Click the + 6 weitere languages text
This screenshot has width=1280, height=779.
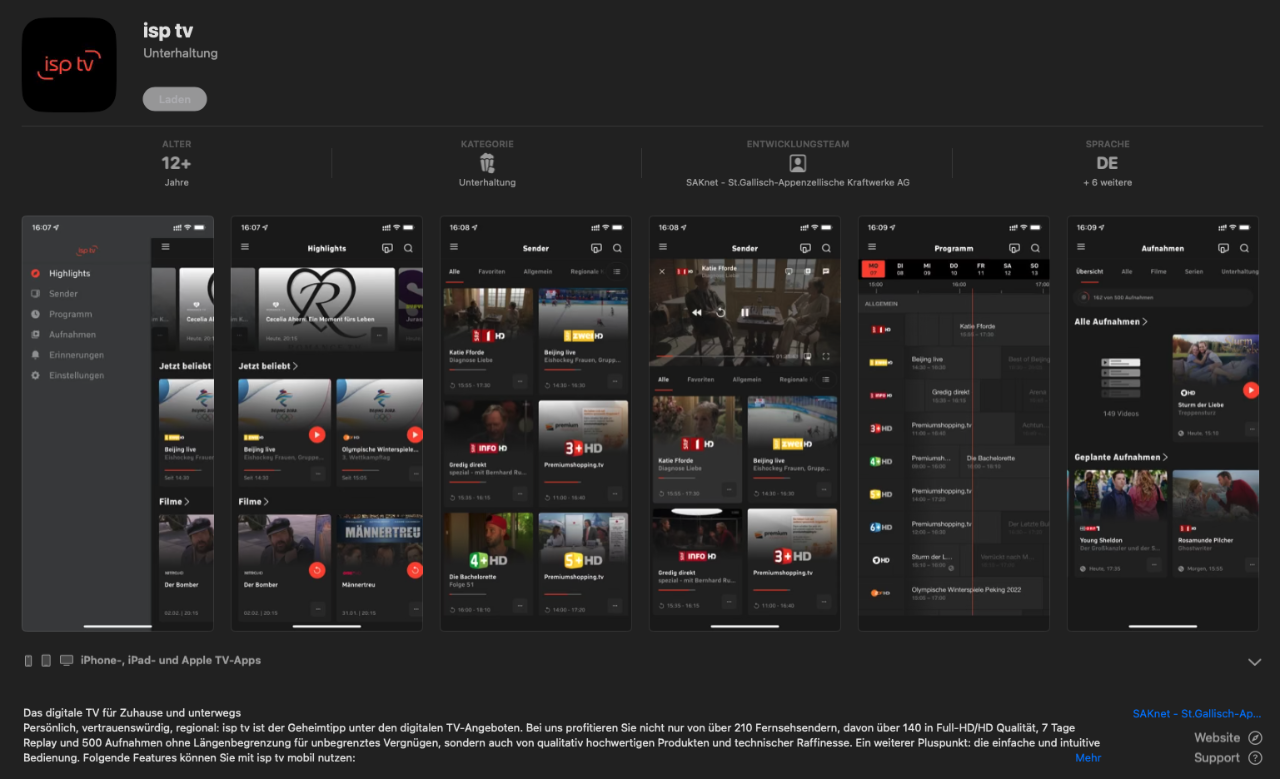coord(1107,183)
